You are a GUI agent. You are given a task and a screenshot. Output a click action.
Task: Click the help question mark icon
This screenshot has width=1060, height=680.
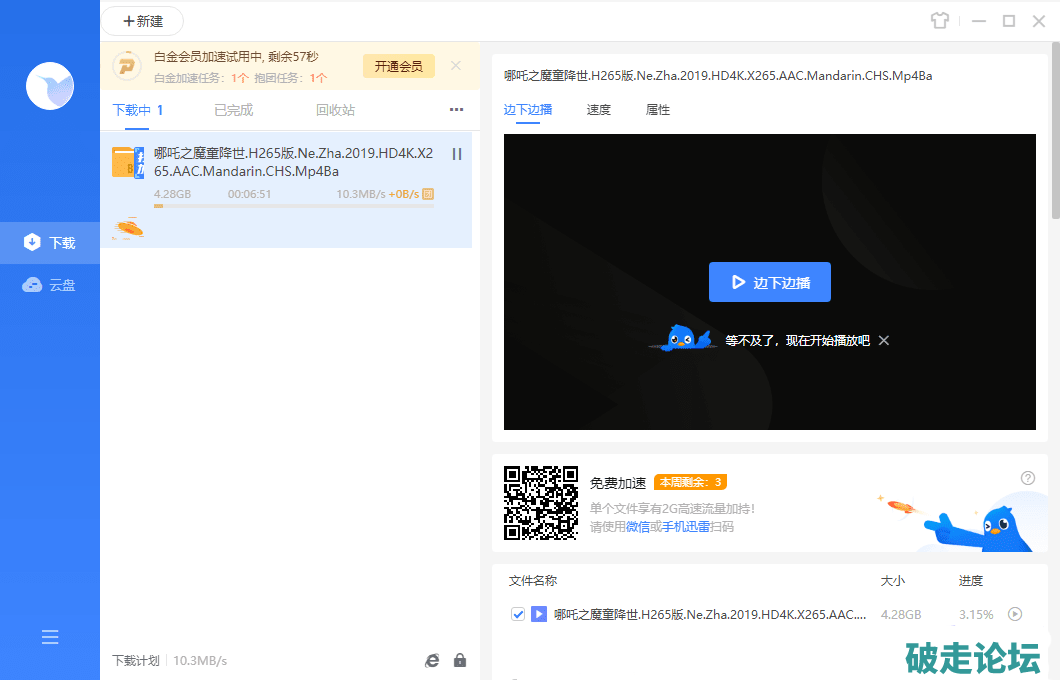pyautogui.click(x=1027, y=478)
